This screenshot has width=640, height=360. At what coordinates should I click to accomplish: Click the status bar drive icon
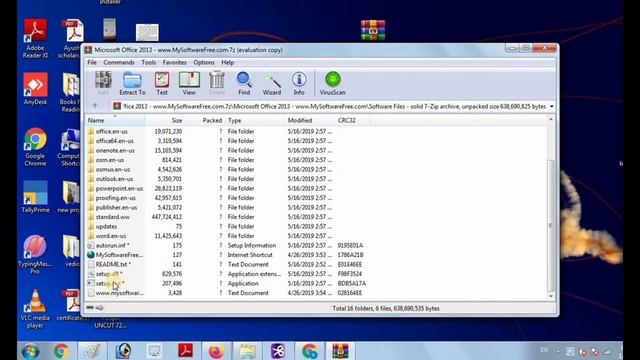[x=90, y=308]
